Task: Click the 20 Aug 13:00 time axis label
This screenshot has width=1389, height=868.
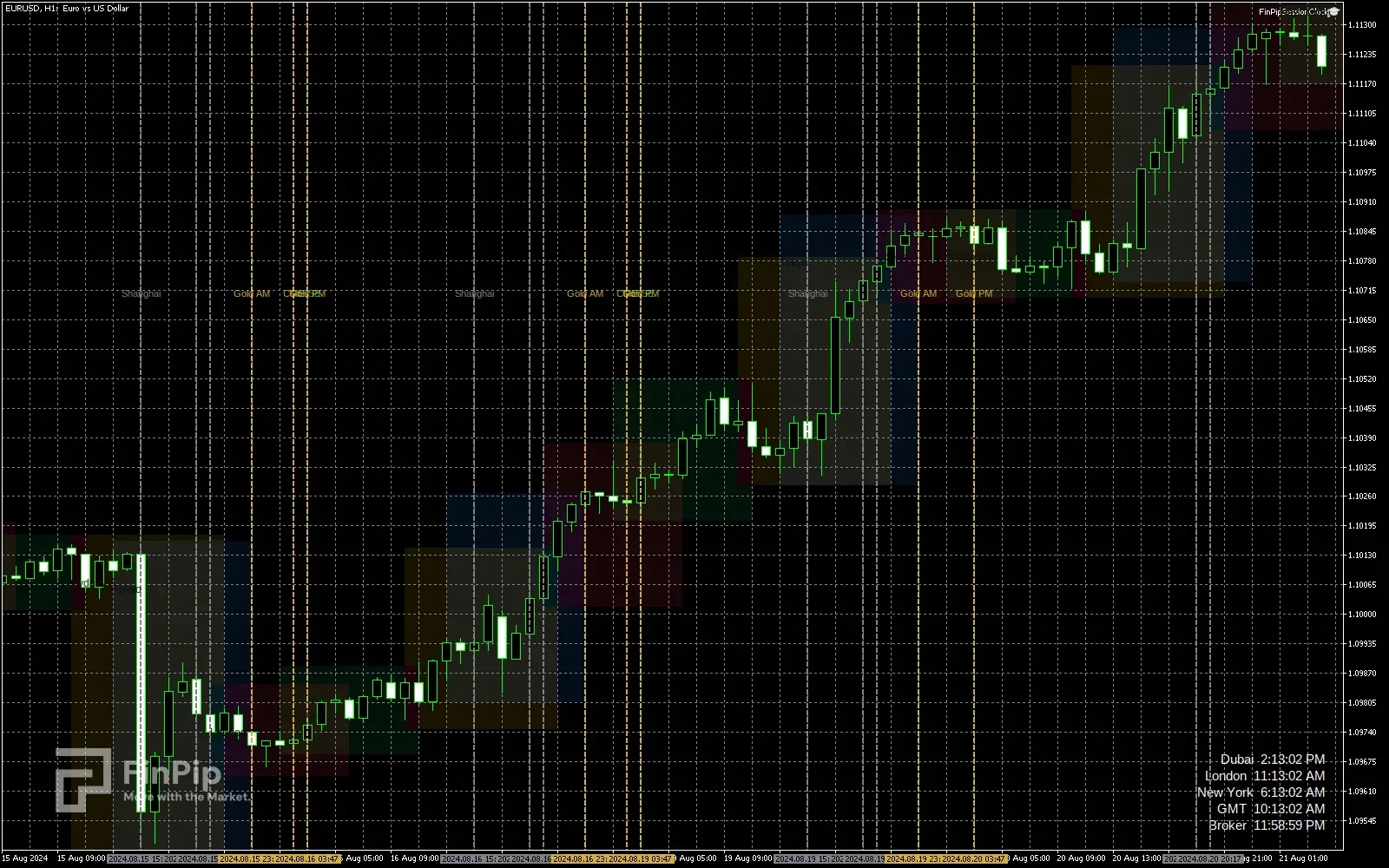Action: pos(1136,858)
